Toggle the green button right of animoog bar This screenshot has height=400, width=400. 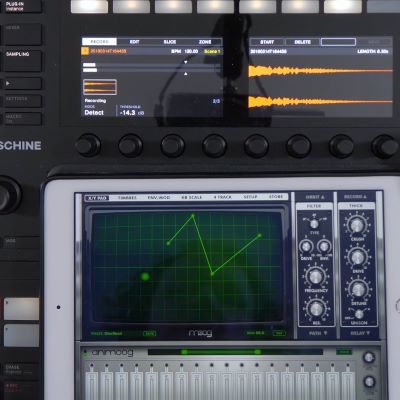tap(344, 352)
